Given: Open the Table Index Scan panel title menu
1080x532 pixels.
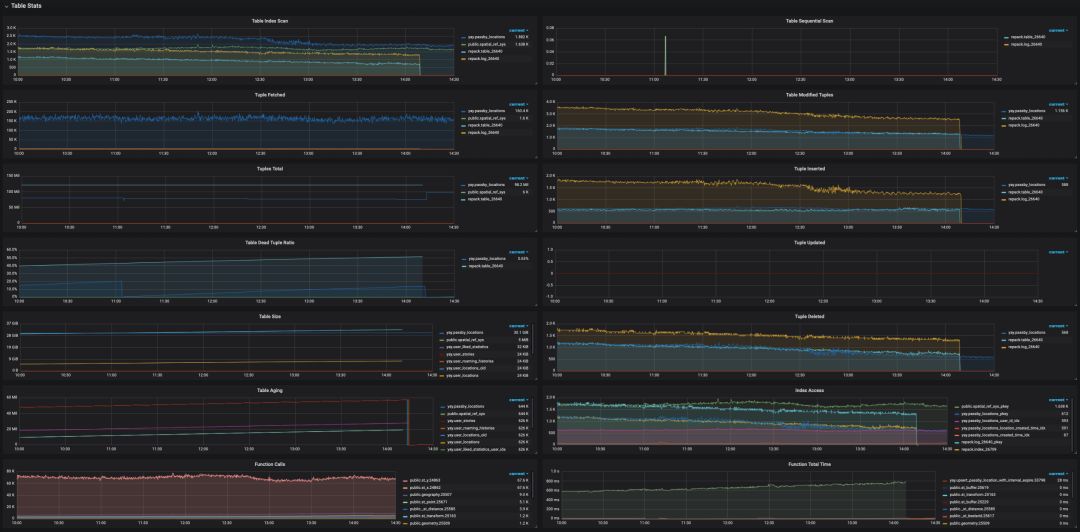Looking at the screenshot, I should click(x=270, y=21).
